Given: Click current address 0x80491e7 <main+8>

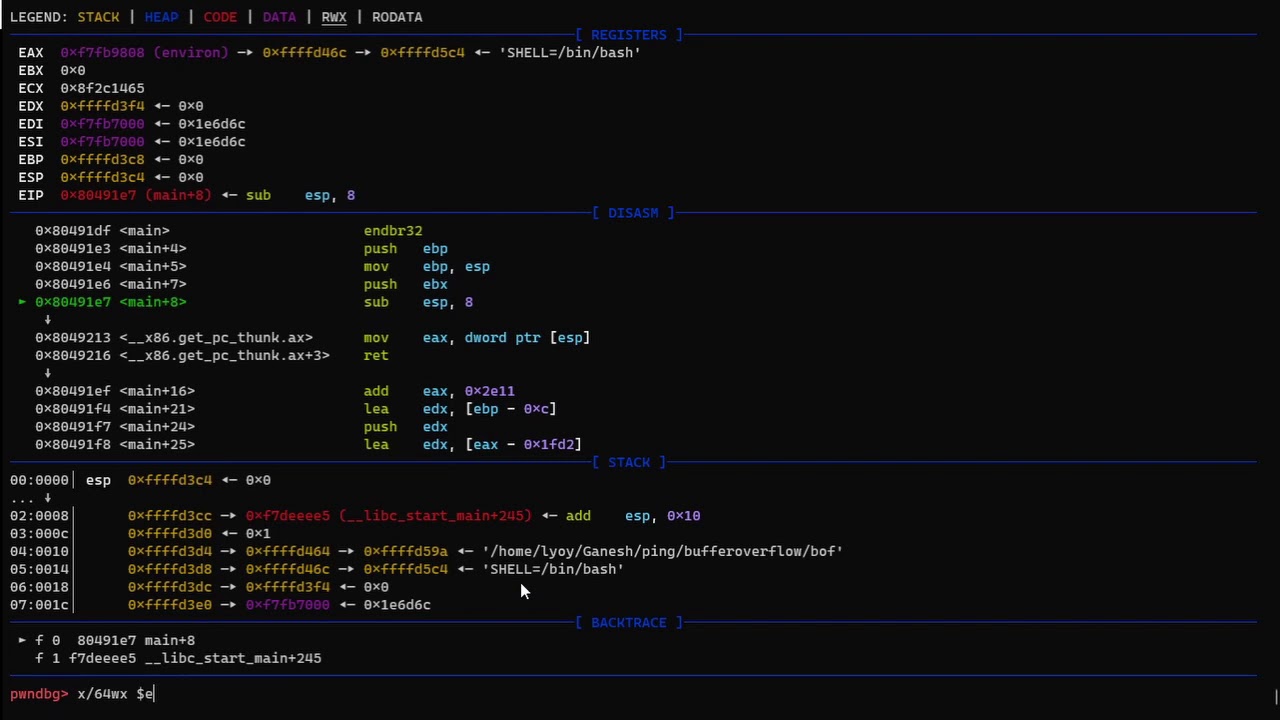Looking at the screenshot, I should pyautogui.click(x=111, y=302).
